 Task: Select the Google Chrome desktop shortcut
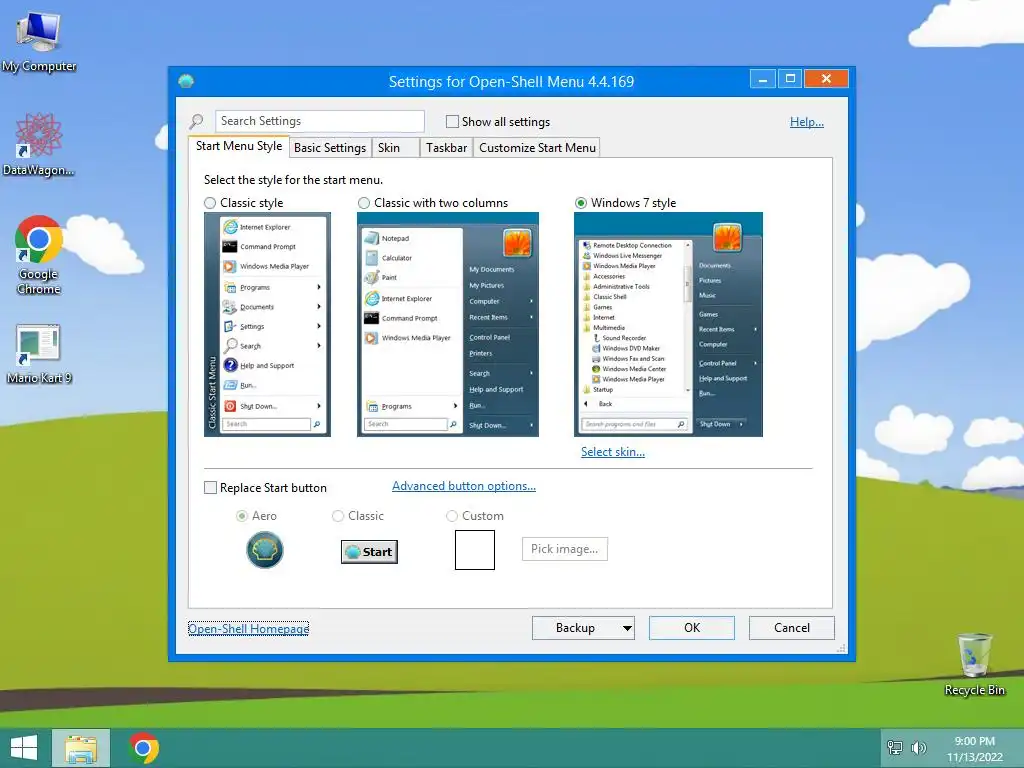(x=39, y=254)
